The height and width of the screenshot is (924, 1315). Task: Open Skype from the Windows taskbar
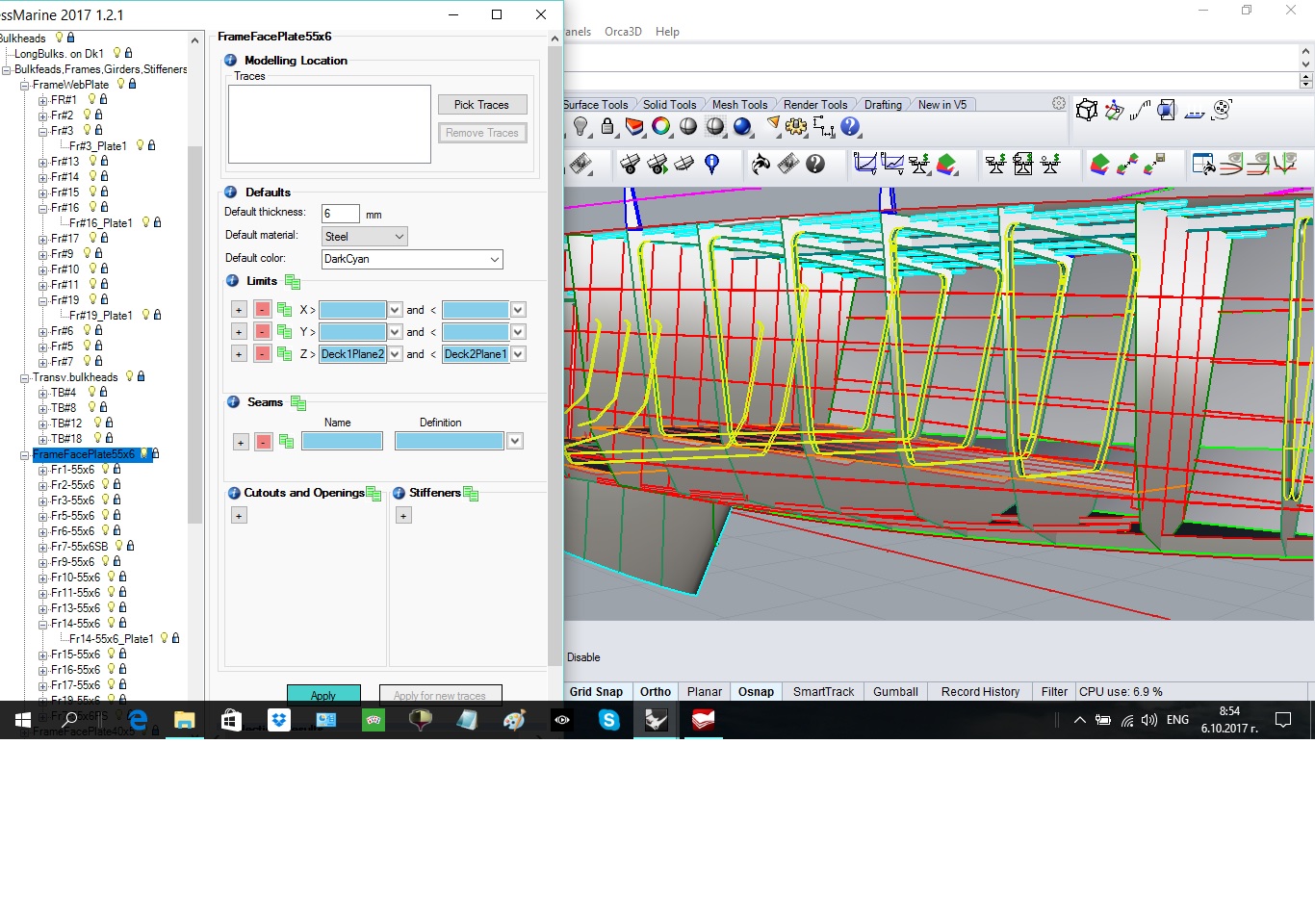click(608, 720)
